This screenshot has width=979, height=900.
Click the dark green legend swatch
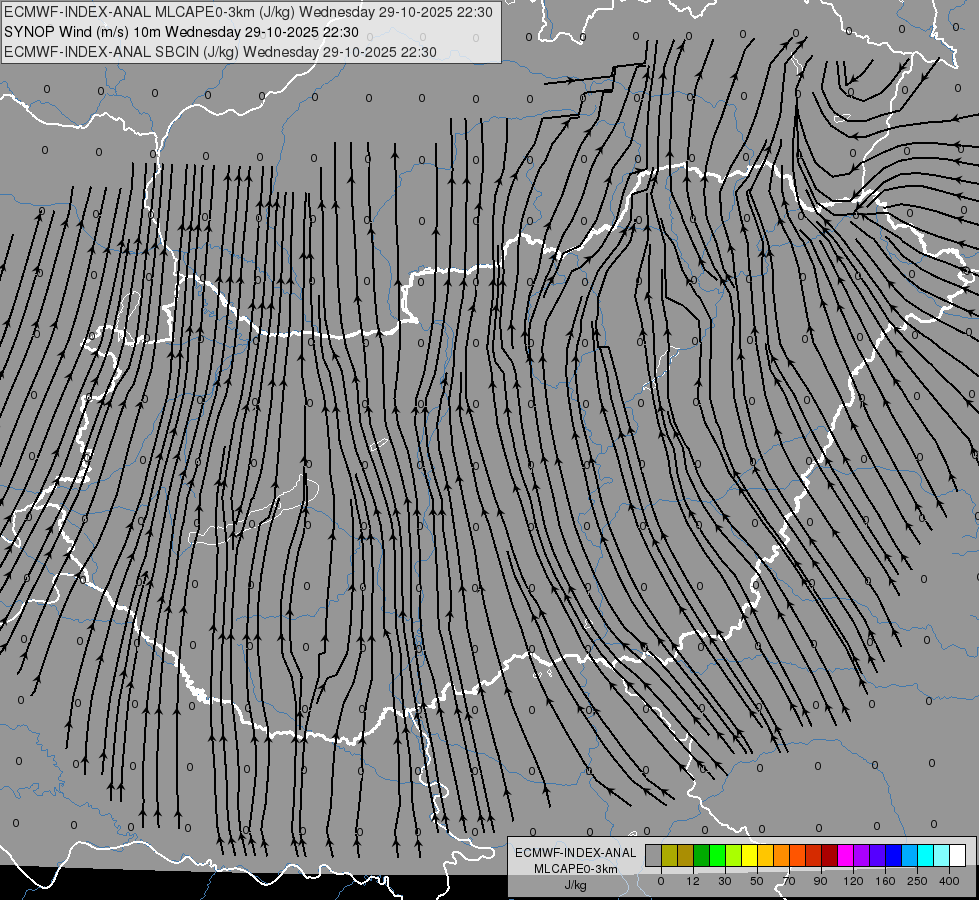[702, 855]
